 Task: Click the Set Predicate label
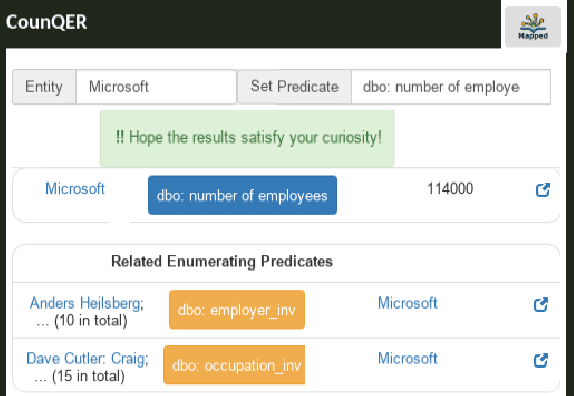[294, 87]
